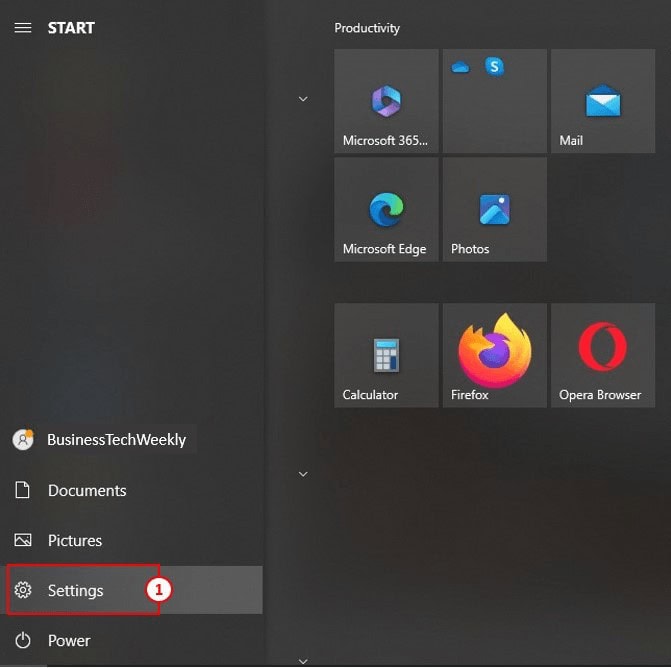This screenshot has width=671, height=668.
Task: Expand the bottom-most chevron near Power
Action: [303, 662]
